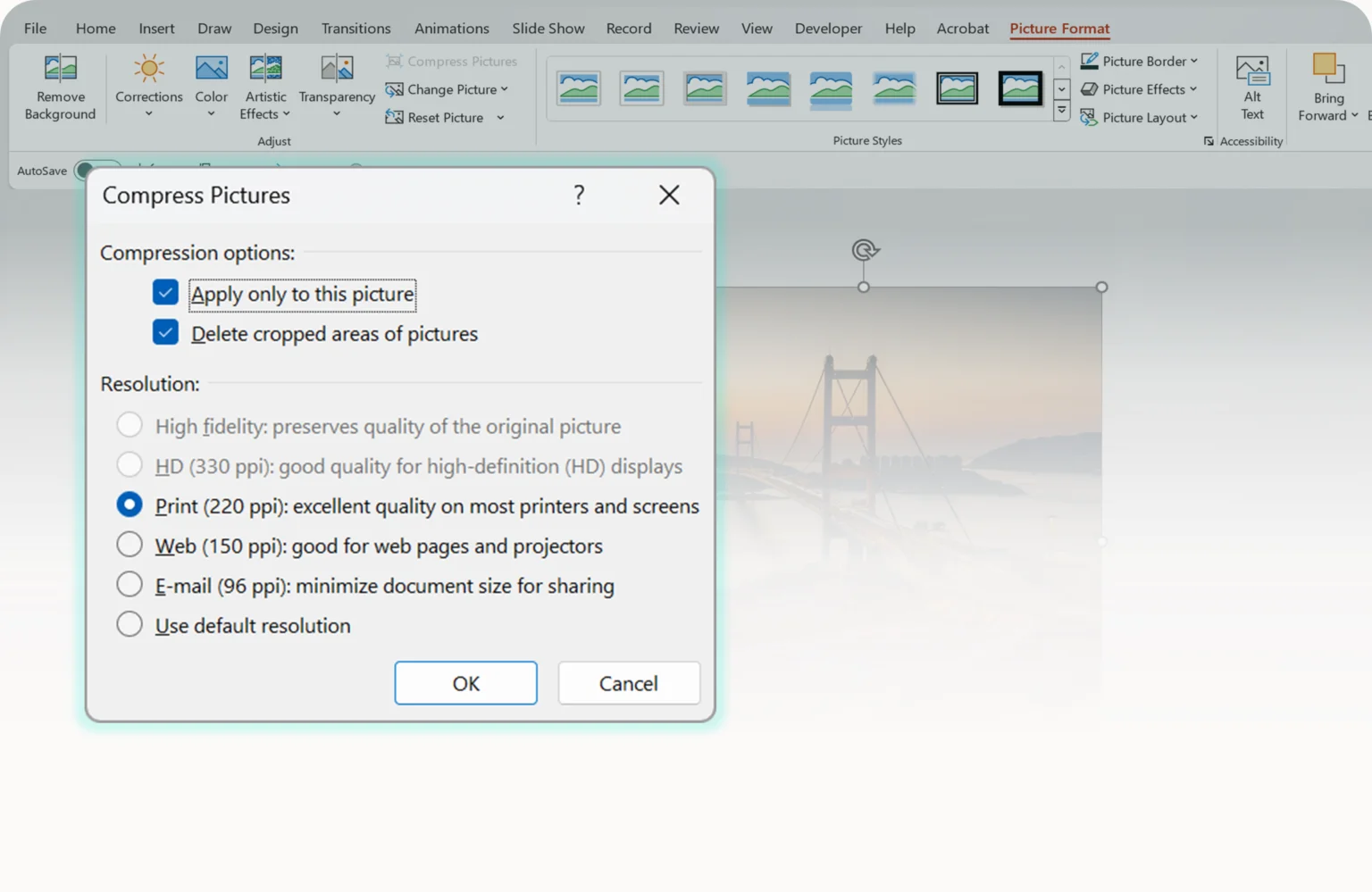Uncheck Apply only to this picture
The height and width of the screenshot is (892, 1372).
(165, 293)
